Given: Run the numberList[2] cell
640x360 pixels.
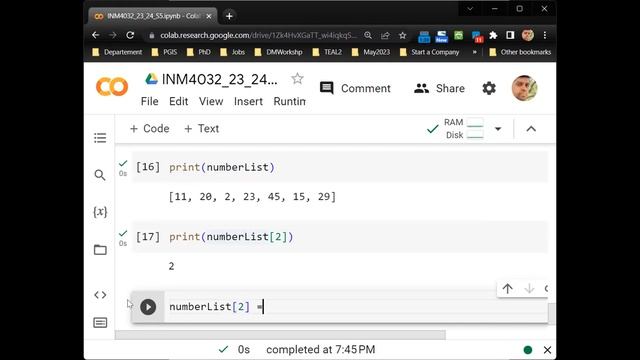Looking at the screenshot, I should coord(148,307).
